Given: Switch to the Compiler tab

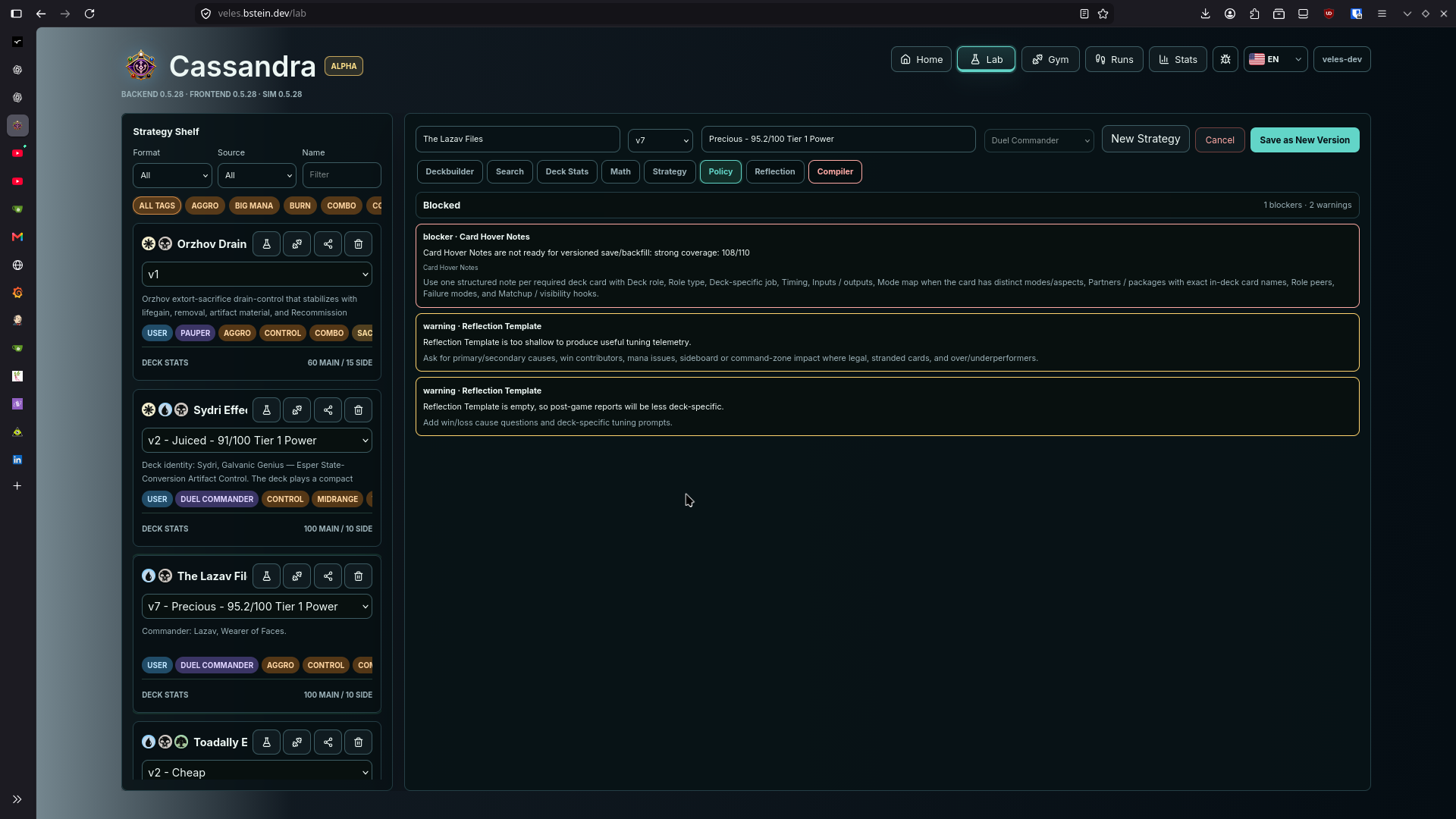Looking at the screenshot, I should 835,171.
